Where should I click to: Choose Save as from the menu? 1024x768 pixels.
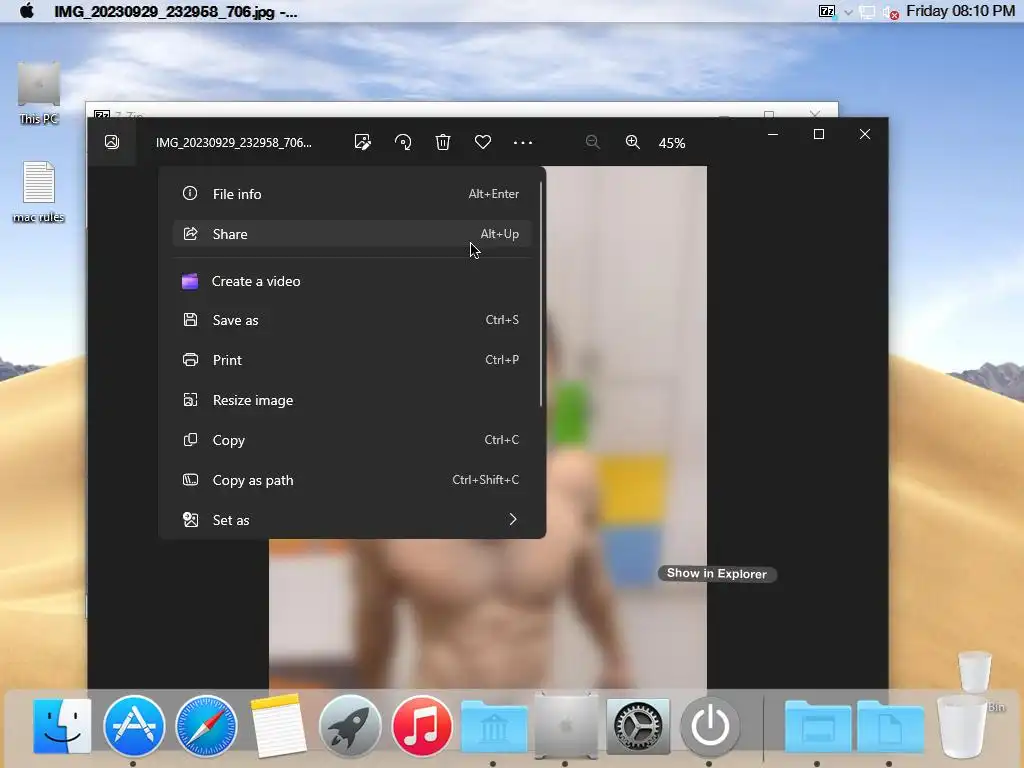(x=351, y=320)
